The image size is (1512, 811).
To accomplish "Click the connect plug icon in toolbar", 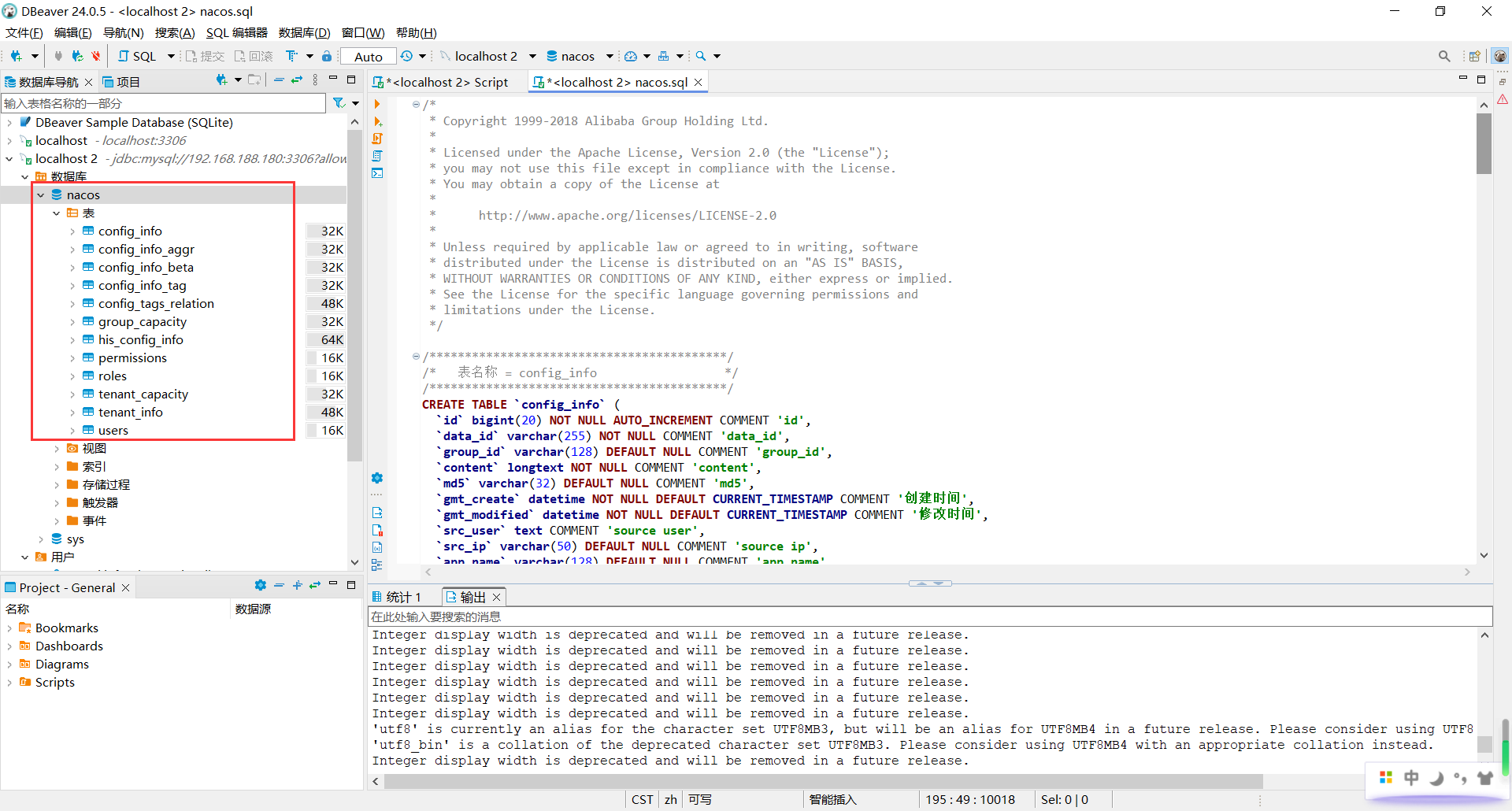I will tap(58, 56).
